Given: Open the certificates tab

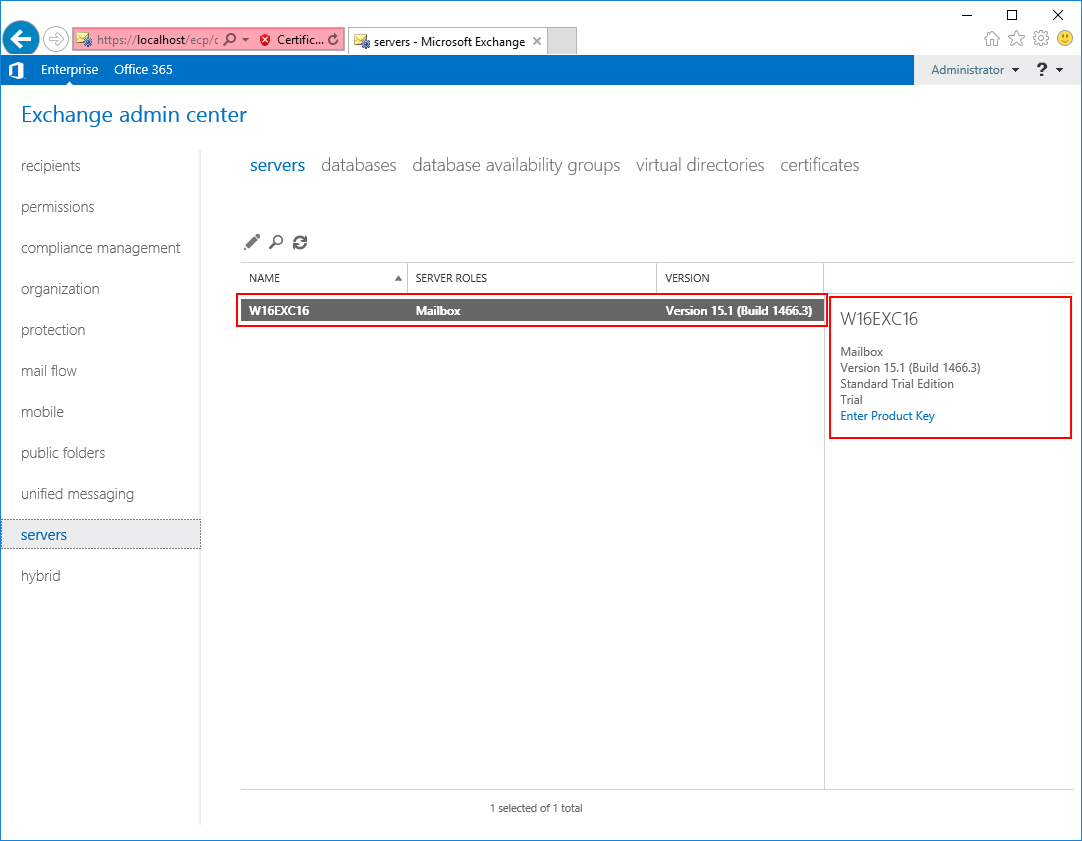Looking at the screenshot, I should click(x=820, y=165).
